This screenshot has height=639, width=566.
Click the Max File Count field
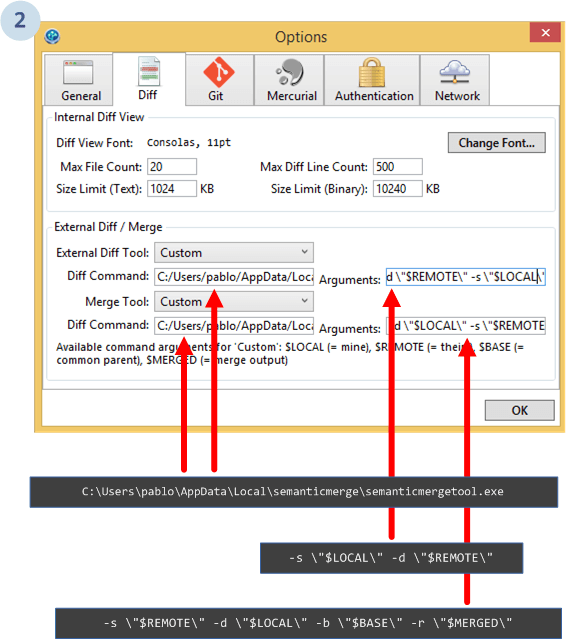(172, 167)
